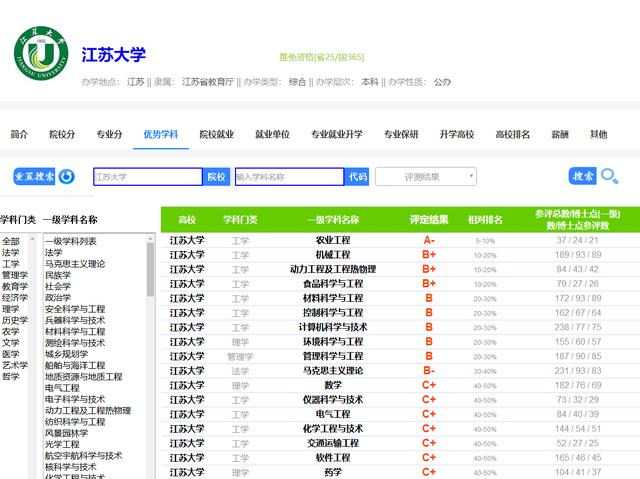Select the 优势学科 tab
This screenshot has width=640, height=479.
point(161,134)
